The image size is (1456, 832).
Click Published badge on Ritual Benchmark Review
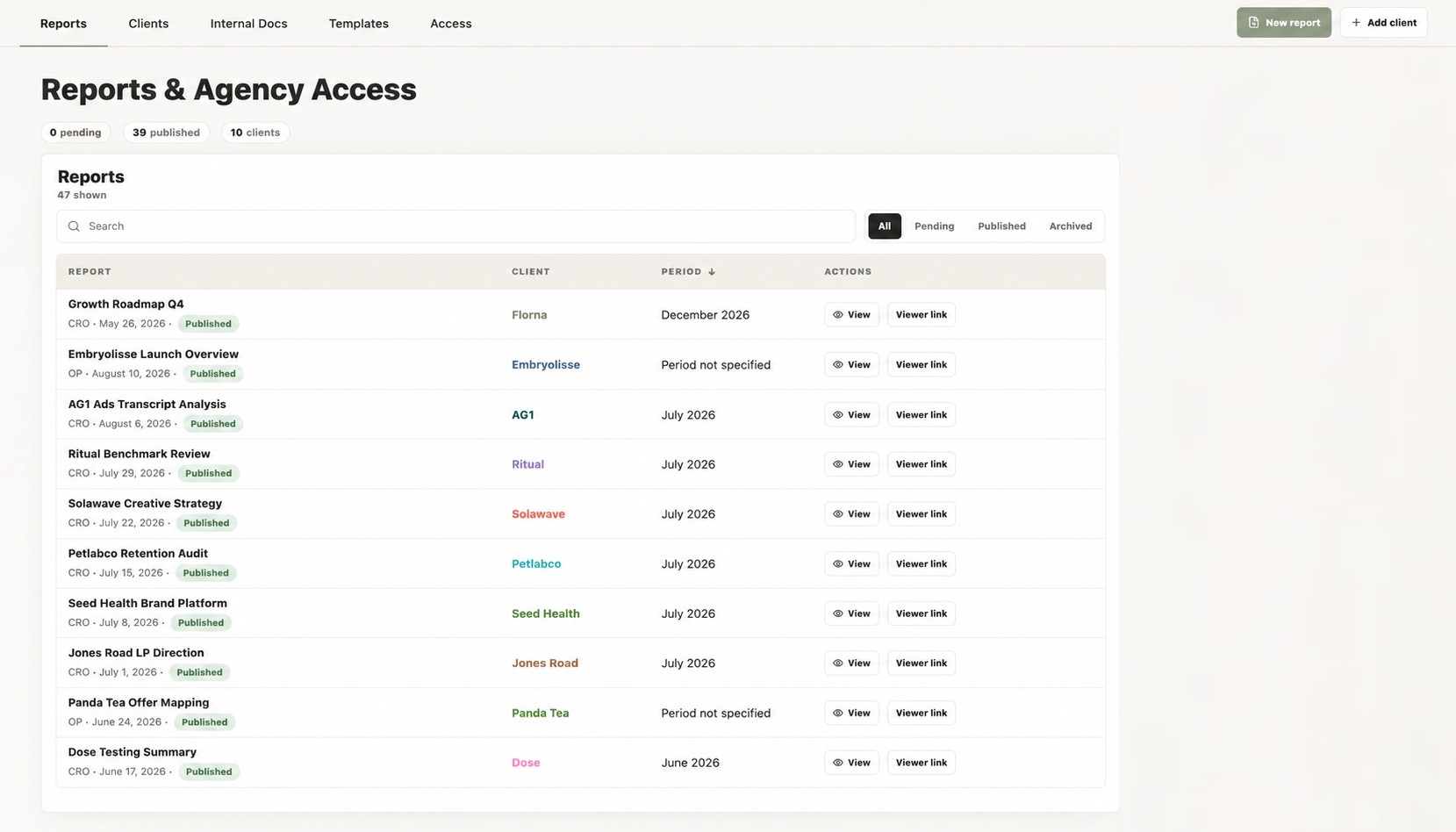point(209,473)
